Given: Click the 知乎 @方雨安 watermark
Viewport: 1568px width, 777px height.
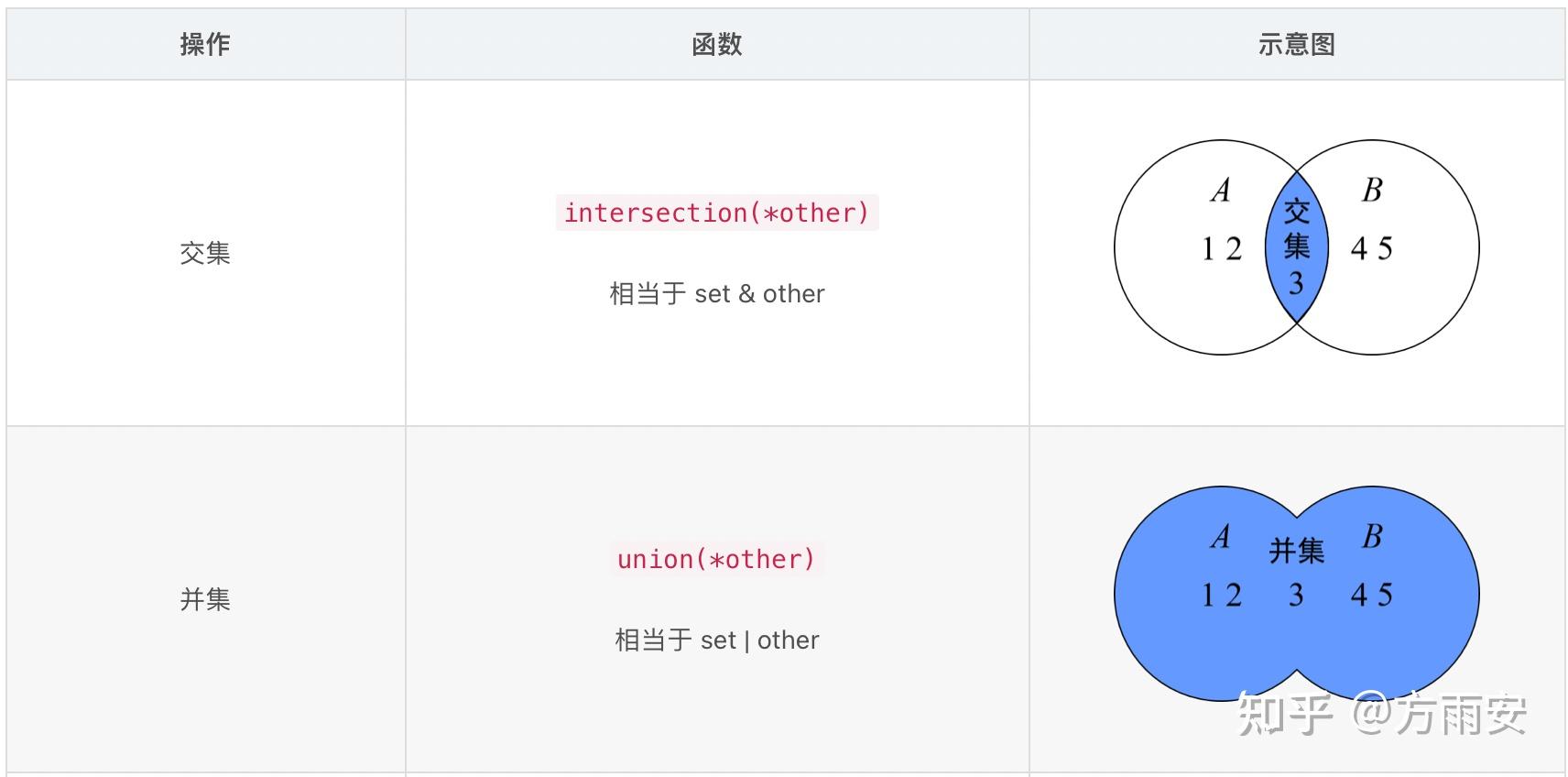Looking at the screenshot, I should pos(1382,714).
